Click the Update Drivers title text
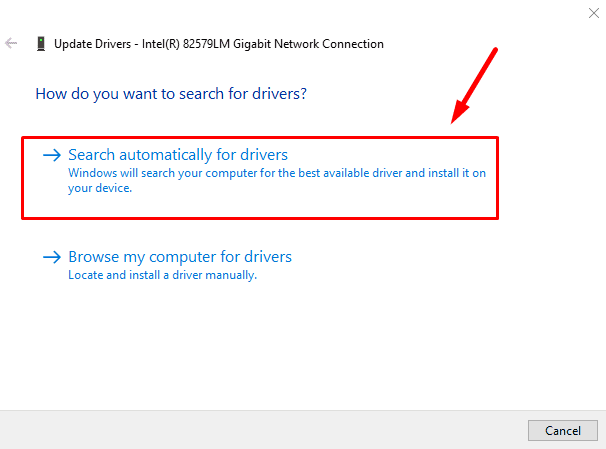606x449 pixels. point(219,44)
